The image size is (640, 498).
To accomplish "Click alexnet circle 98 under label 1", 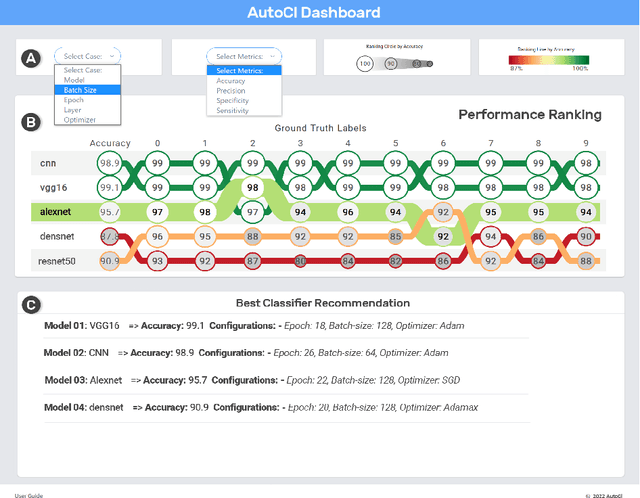I will (205, 212).
